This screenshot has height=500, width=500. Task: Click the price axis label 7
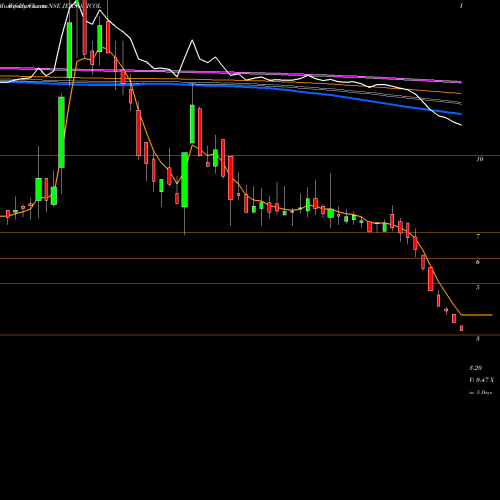[x=478, y=236]
